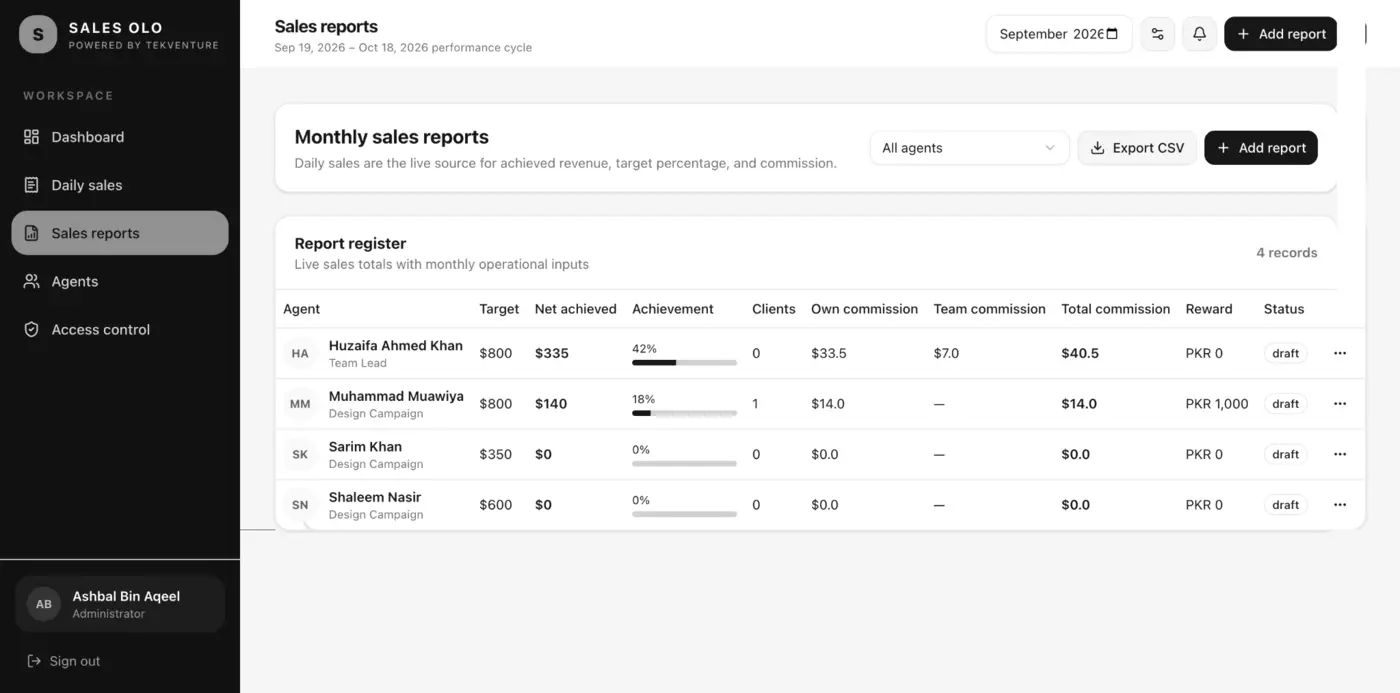The image size is (1400, 693).
Task: Click the Agent column header
Action: 302,309
